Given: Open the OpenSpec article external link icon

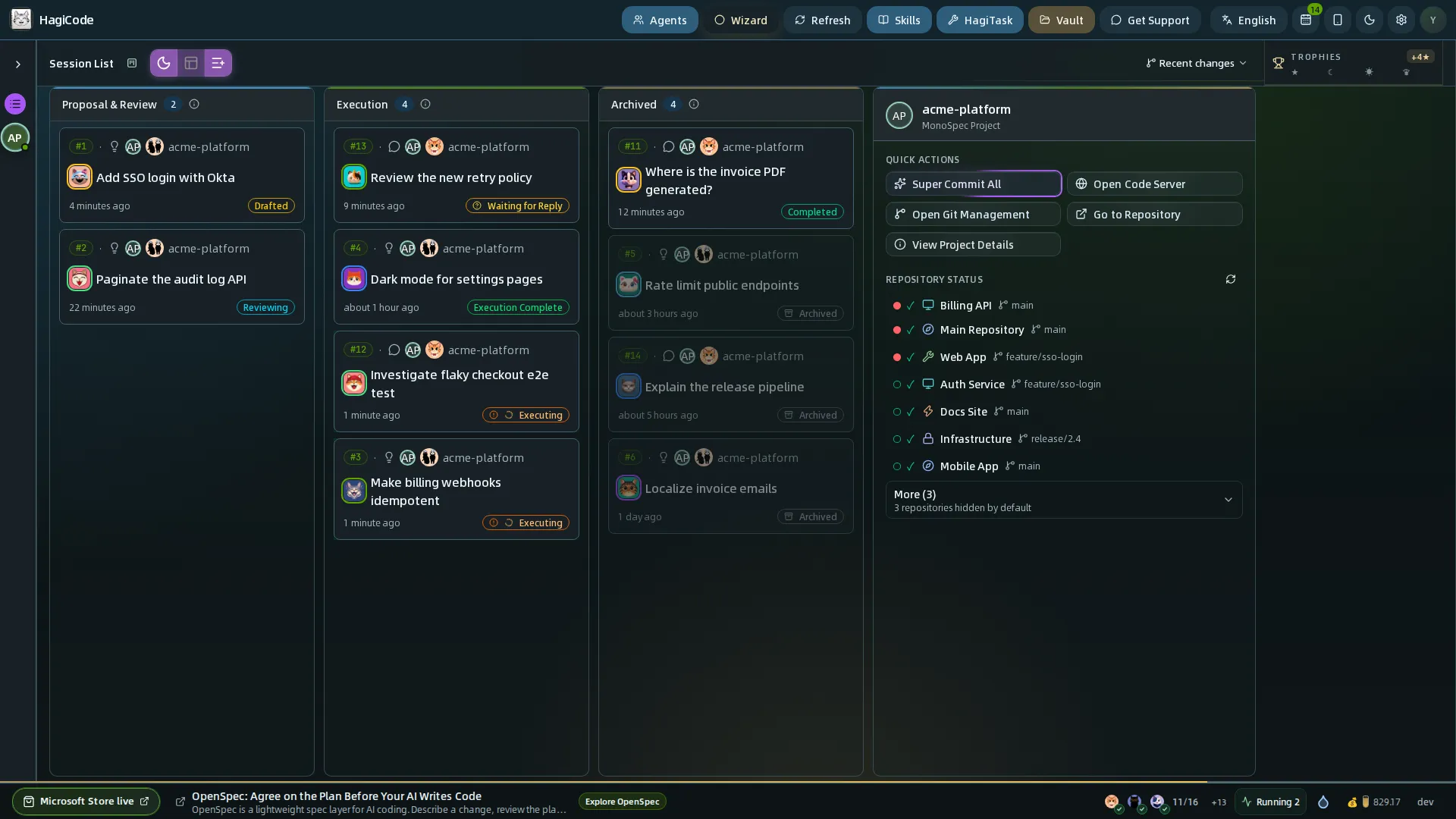Looking at the screenshot, I should click(x=180, y=802).
